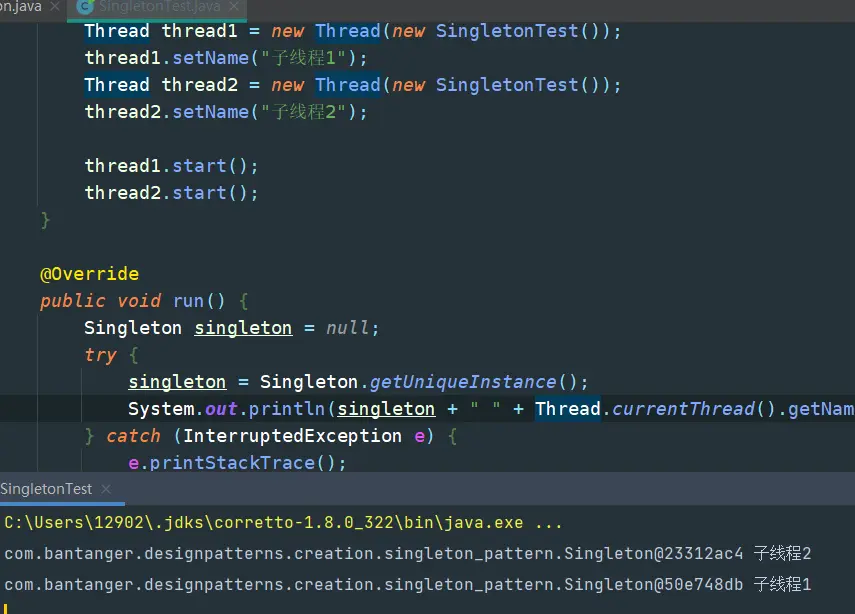This screenshot has height=614, width=855.
Task: Click getUniqueInstance method call
Action: (463, 382)
